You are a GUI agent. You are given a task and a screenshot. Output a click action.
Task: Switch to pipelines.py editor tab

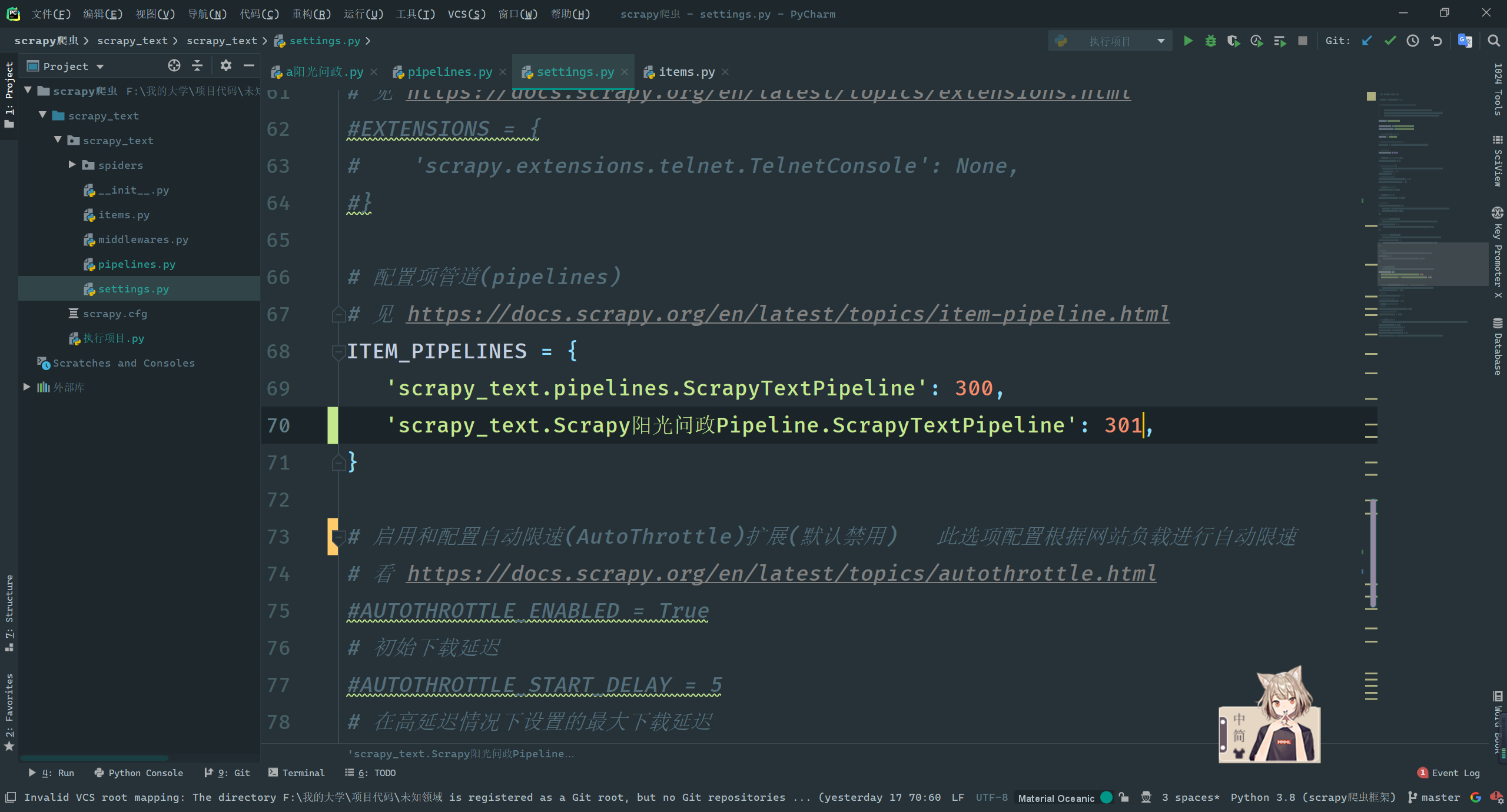click(449, 72)
